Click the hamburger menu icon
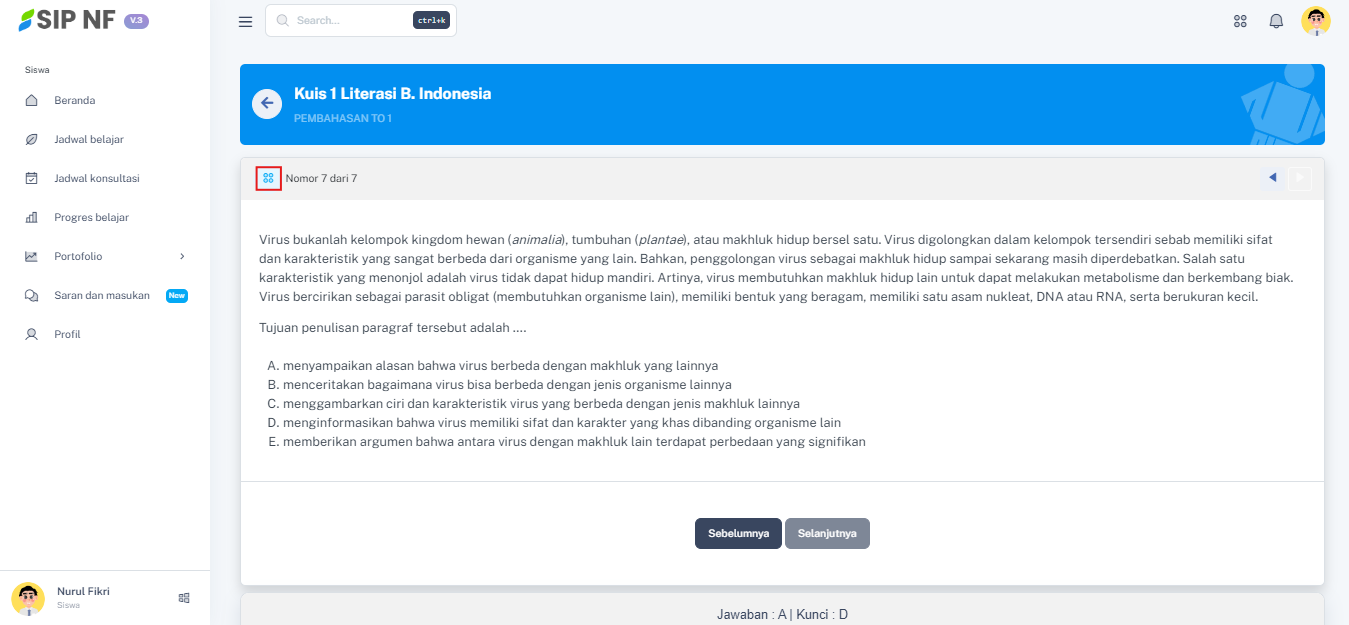 pyautogui.click(x=245, y=21)
